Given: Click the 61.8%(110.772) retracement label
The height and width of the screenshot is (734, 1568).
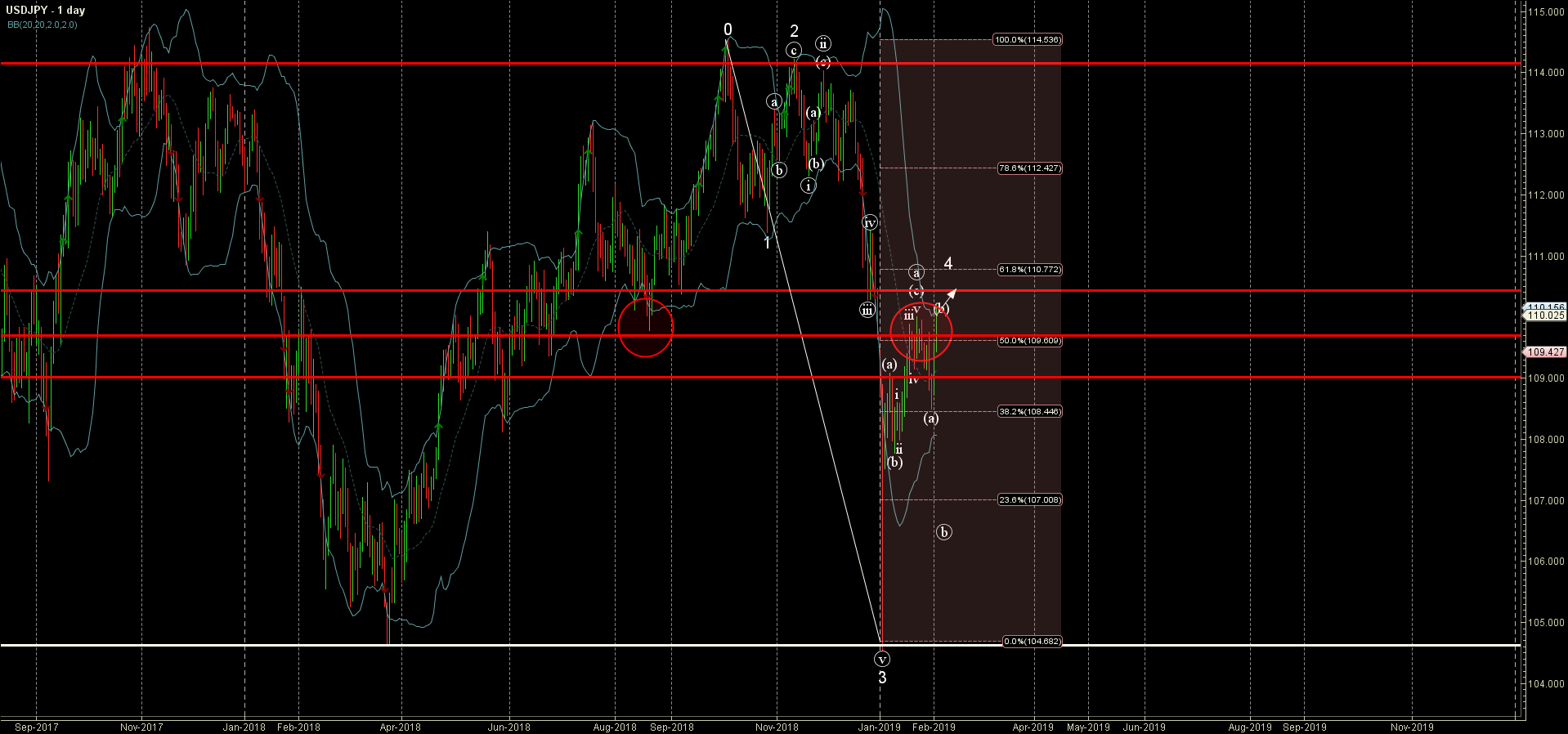Looking at the screenshot, I should point(1029,269).
